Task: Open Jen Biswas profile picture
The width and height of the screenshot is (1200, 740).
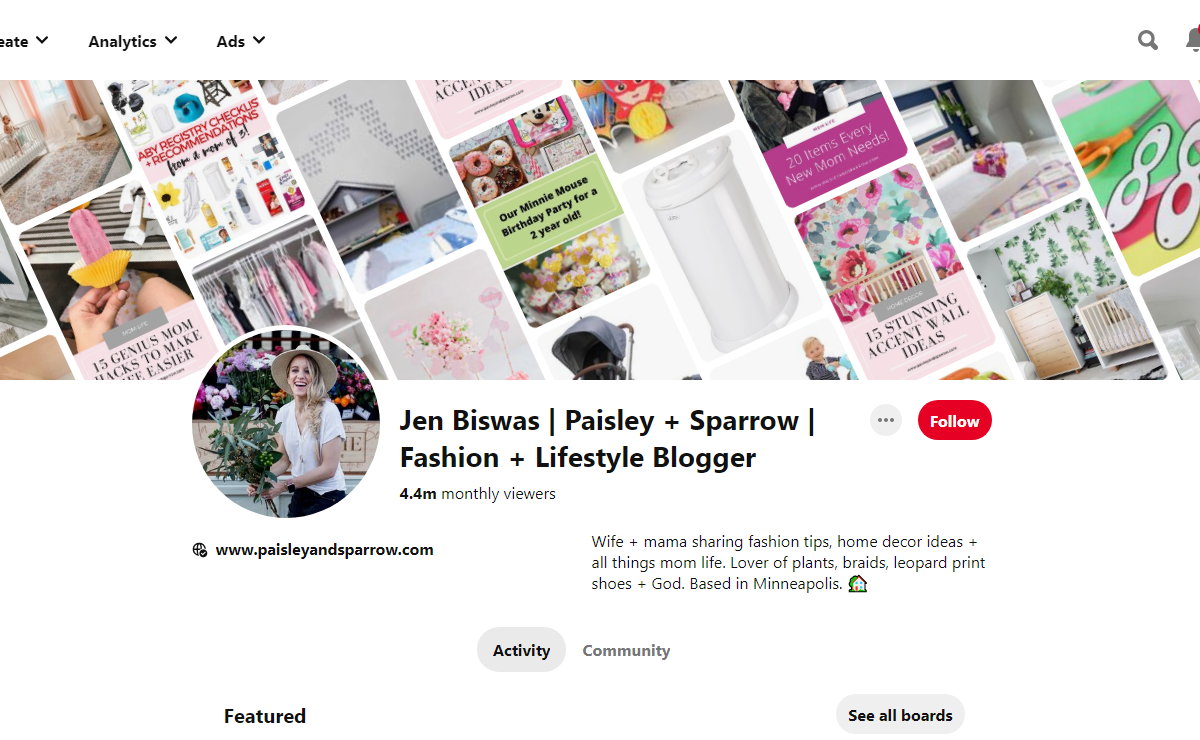Action: point(286,423)
